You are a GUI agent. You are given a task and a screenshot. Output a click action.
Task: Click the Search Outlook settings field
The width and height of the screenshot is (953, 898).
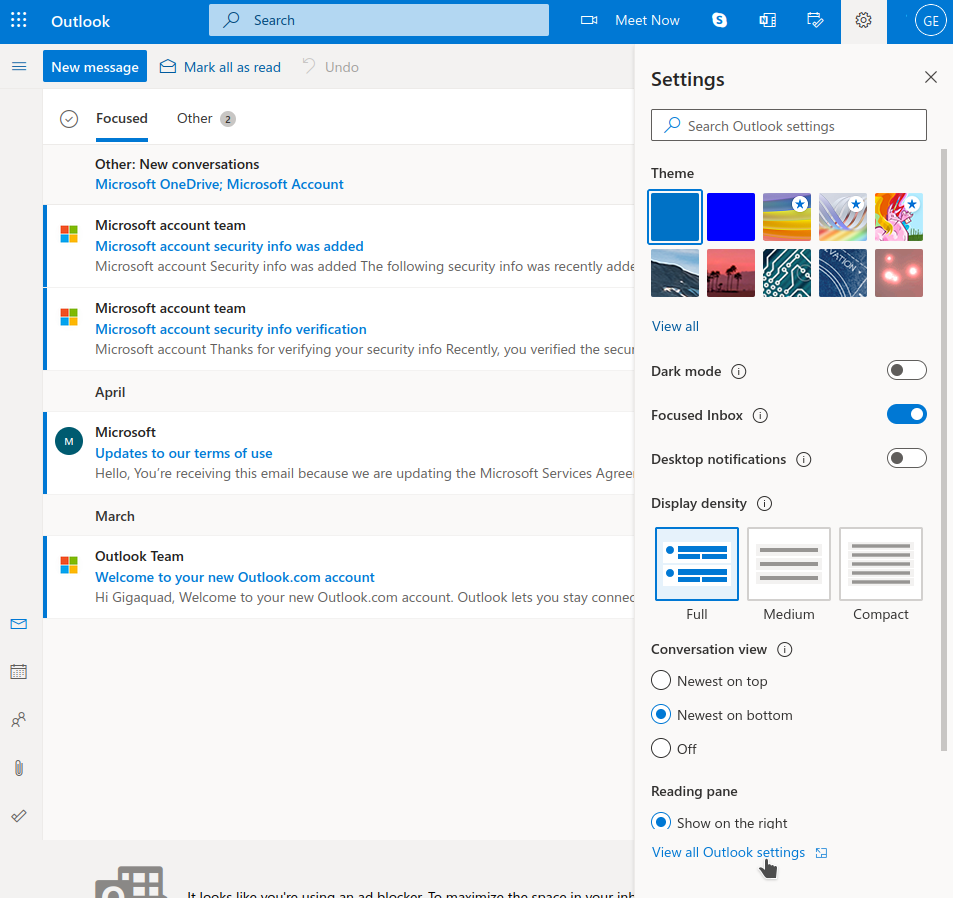coord(789,125)
